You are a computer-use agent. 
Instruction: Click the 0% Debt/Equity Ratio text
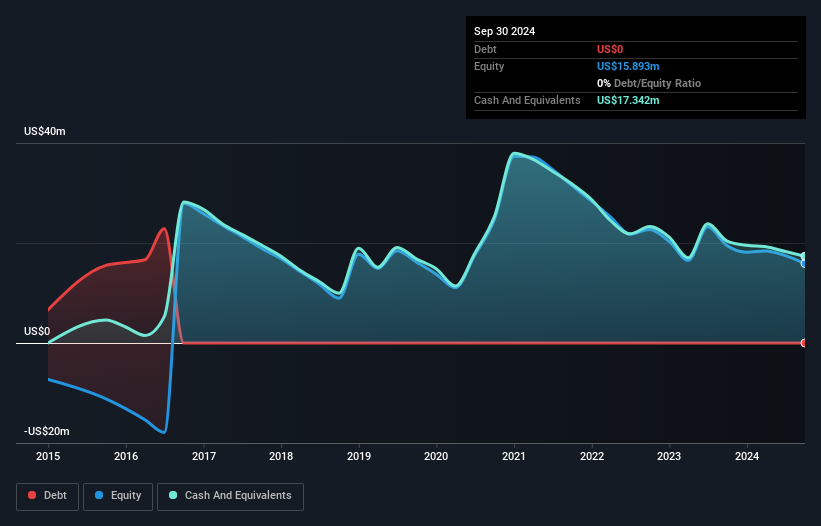[x=649, y=83]
